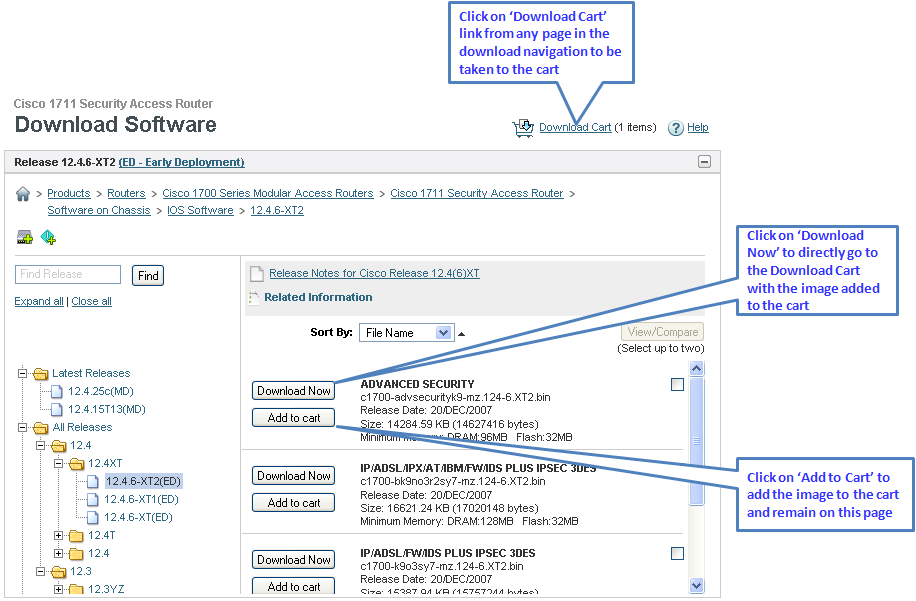
Task: Click the 12.4.15T13(MD) document icon
Action: point(57,409)
